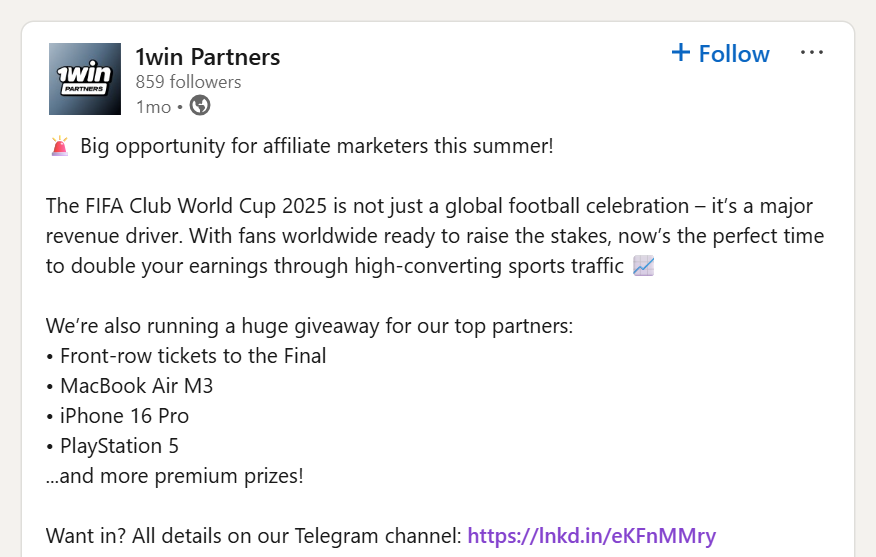Click the "Front-row tickets to the Final" bullet

pos(186,356)
